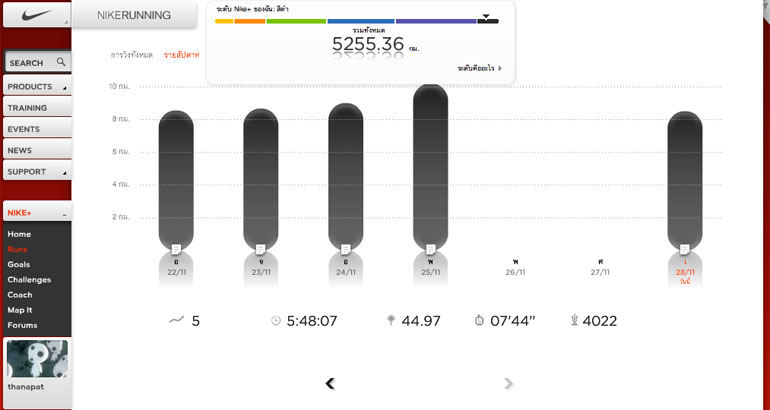Image resolution: width=770 pixels, height=410 pixels.
Task: Expand the PRODUCTS menu
Action: [x=36, y=87]
